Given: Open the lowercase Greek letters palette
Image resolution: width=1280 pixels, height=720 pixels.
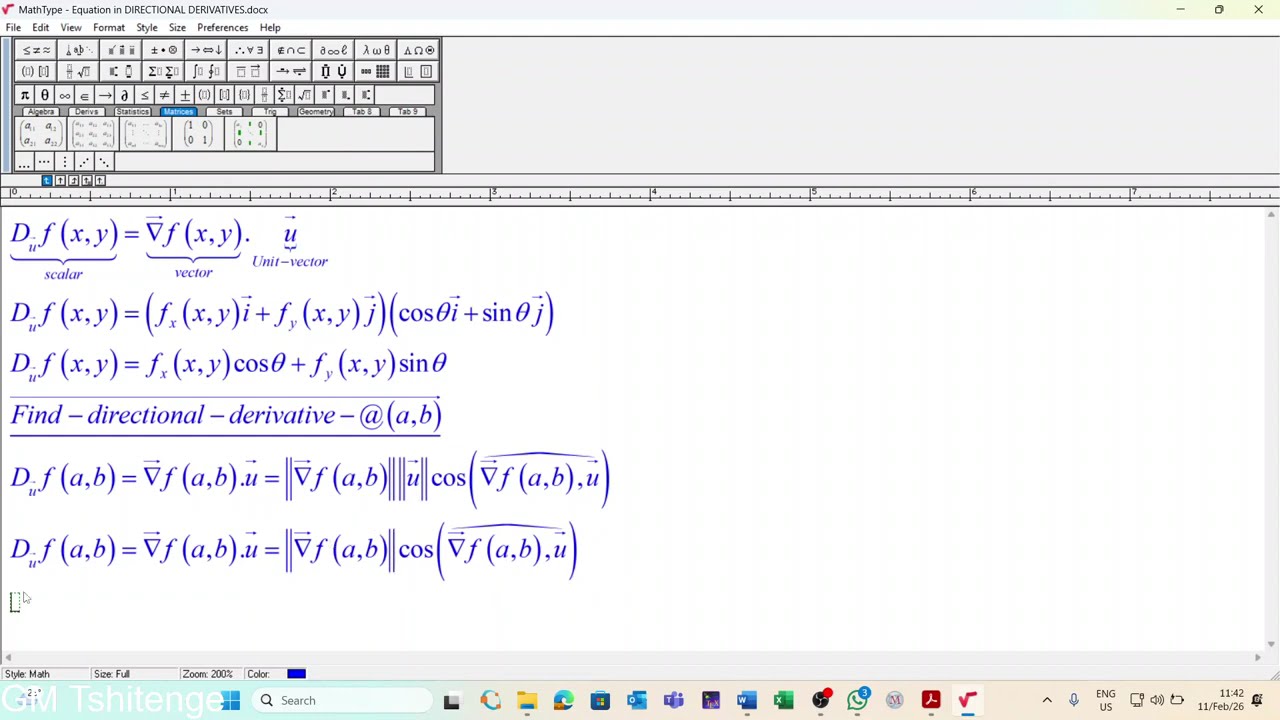Looking at the screenshot, I should point(376,50).
